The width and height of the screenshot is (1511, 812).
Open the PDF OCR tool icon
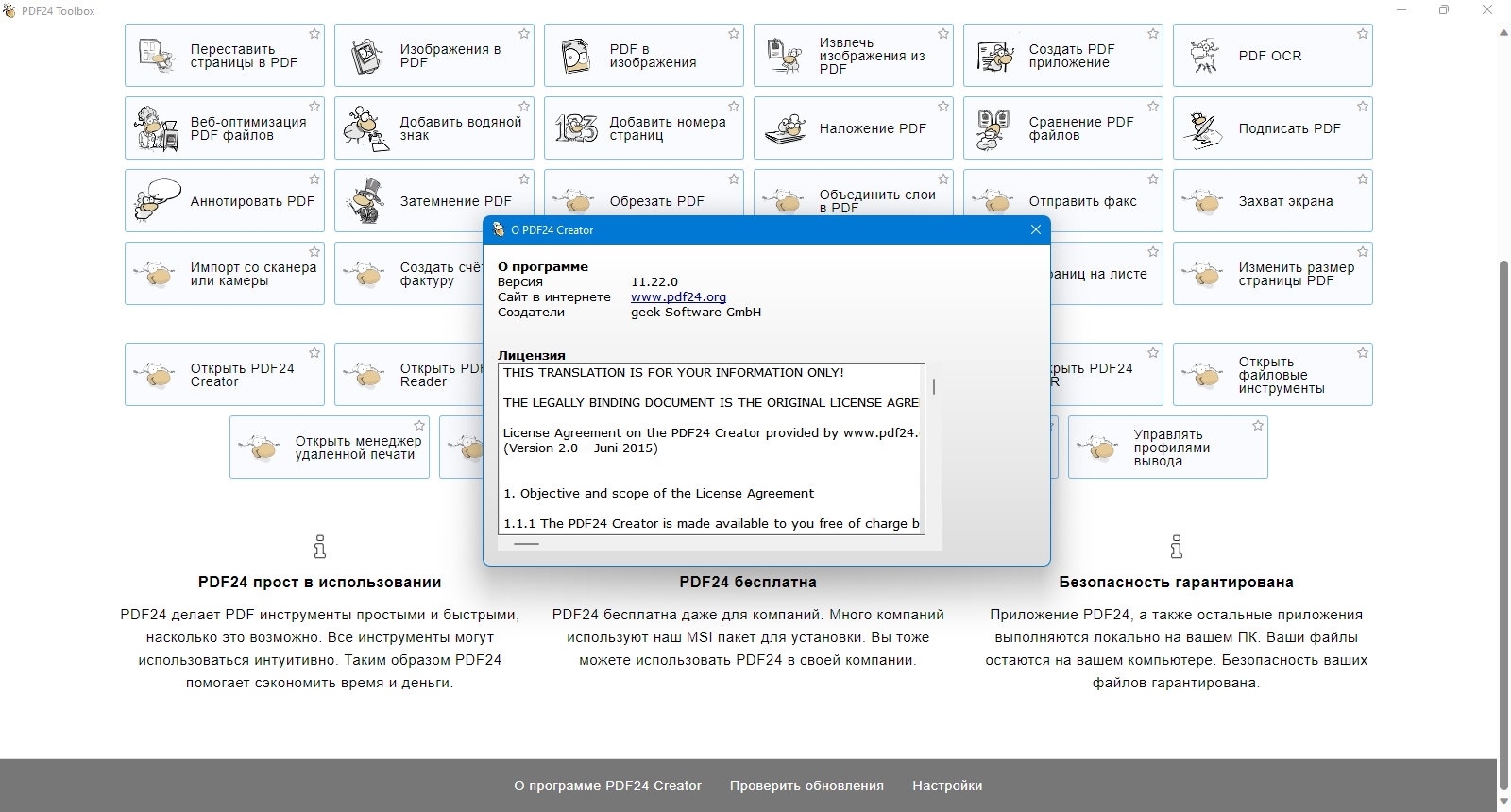coord(1204,56)
